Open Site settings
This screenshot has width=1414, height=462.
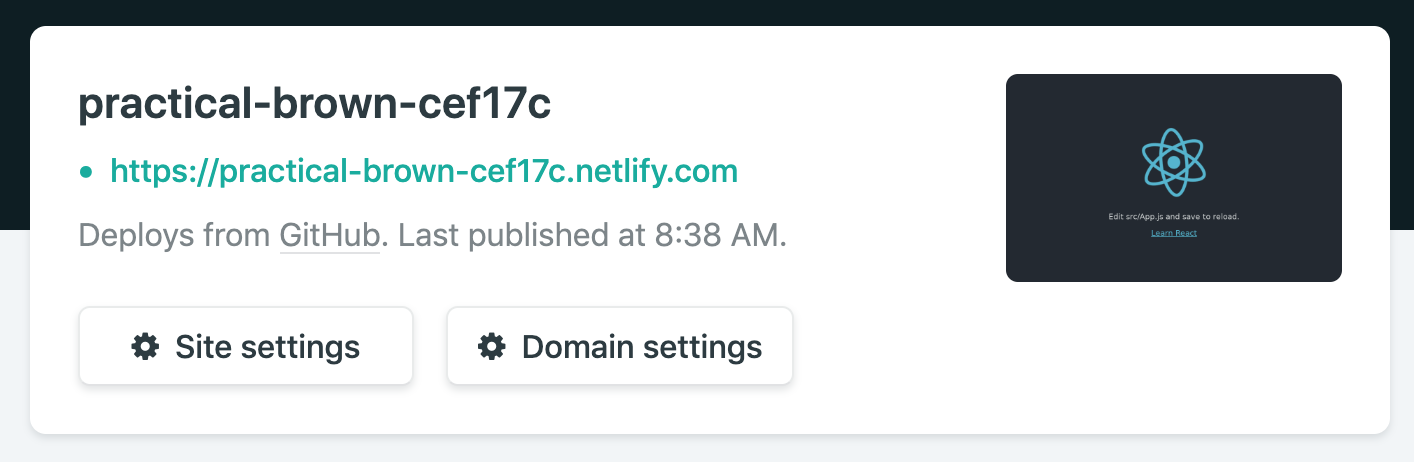click(x=246, y=346)
